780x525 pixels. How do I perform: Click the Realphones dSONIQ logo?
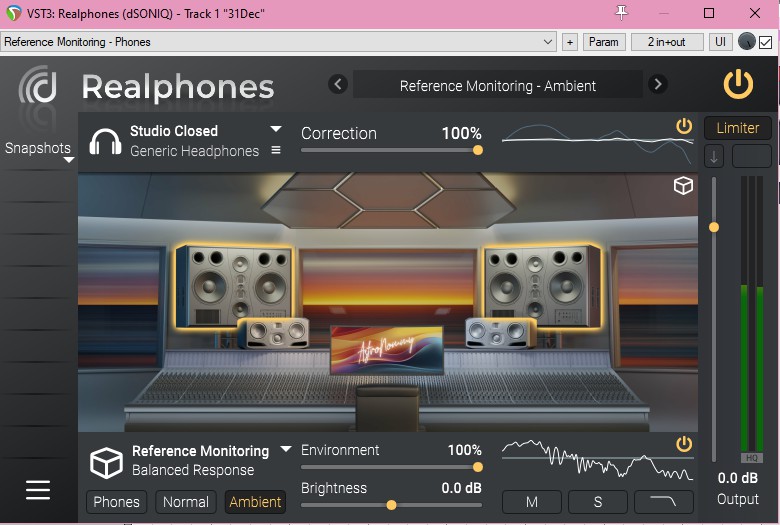38,85
